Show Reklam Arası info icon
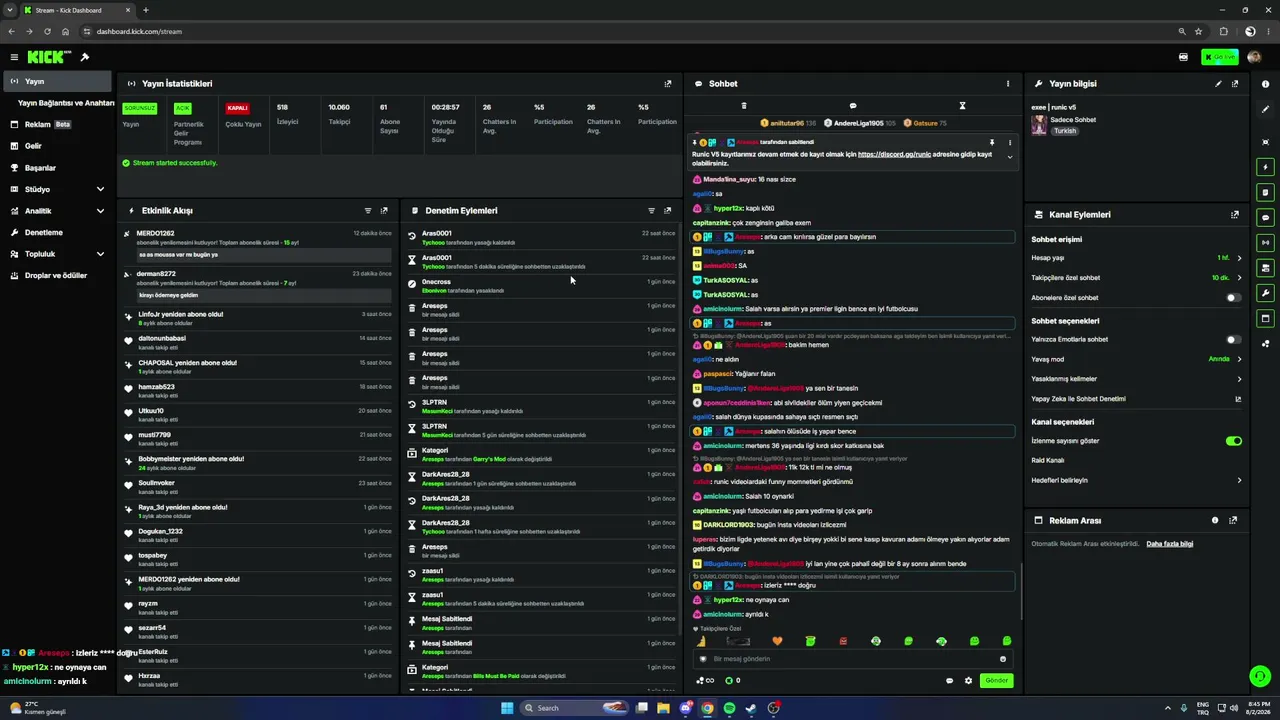This screenshot has width=1280, height=720. pyautogui.click(x=1215, y=521)
